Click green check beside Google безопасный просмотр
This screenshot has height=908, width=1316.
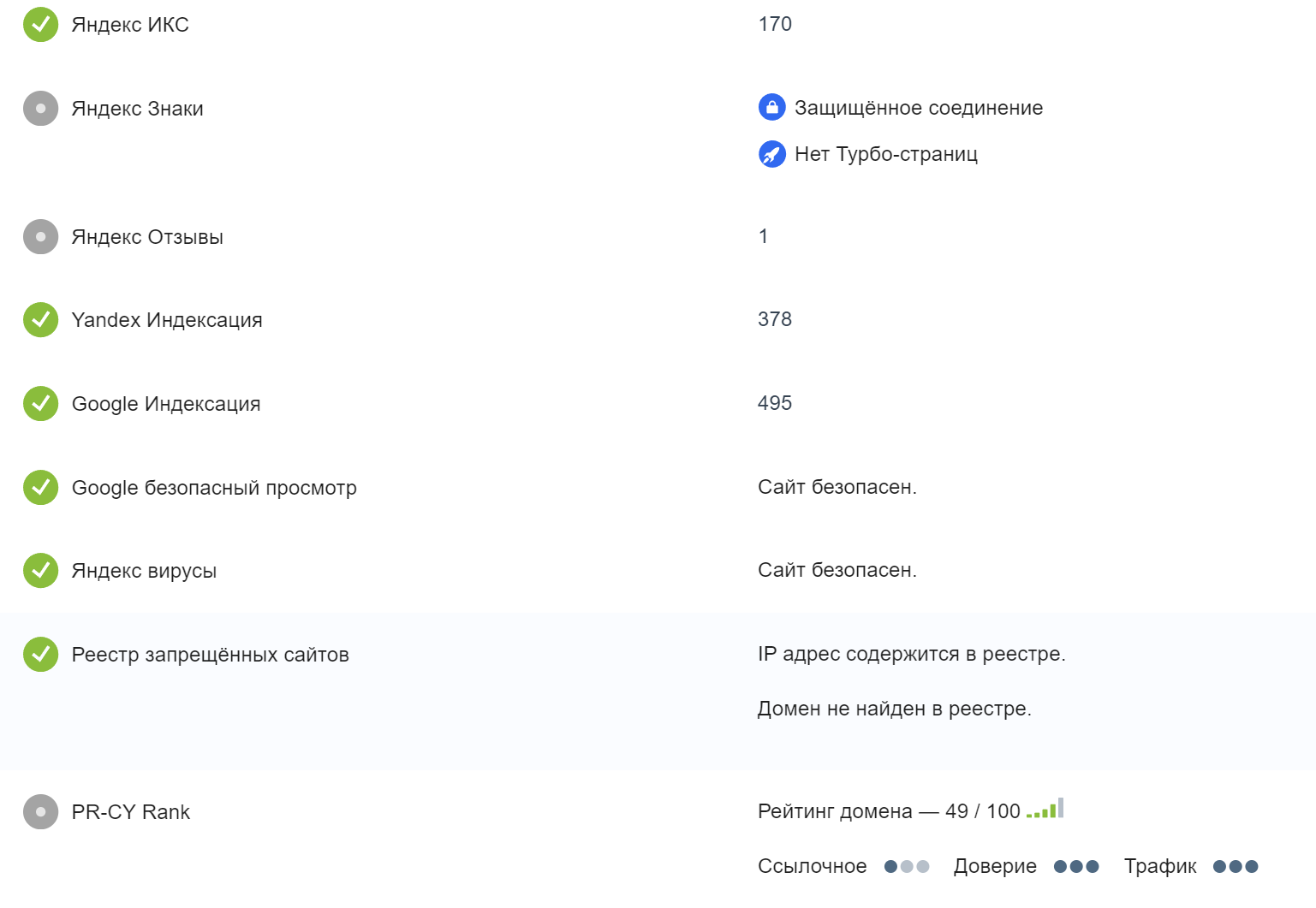(40, 488)
